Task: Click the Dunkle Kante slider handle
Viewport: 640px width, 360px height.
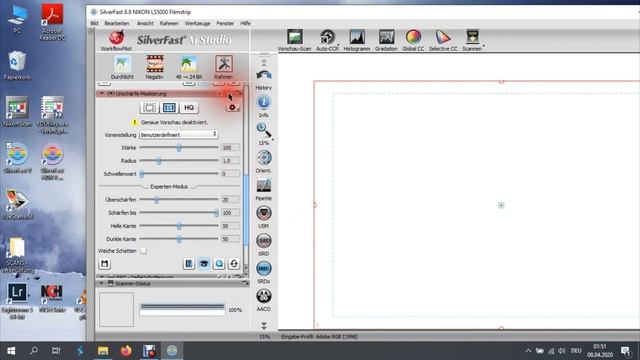Action: (x=179, y=239)
